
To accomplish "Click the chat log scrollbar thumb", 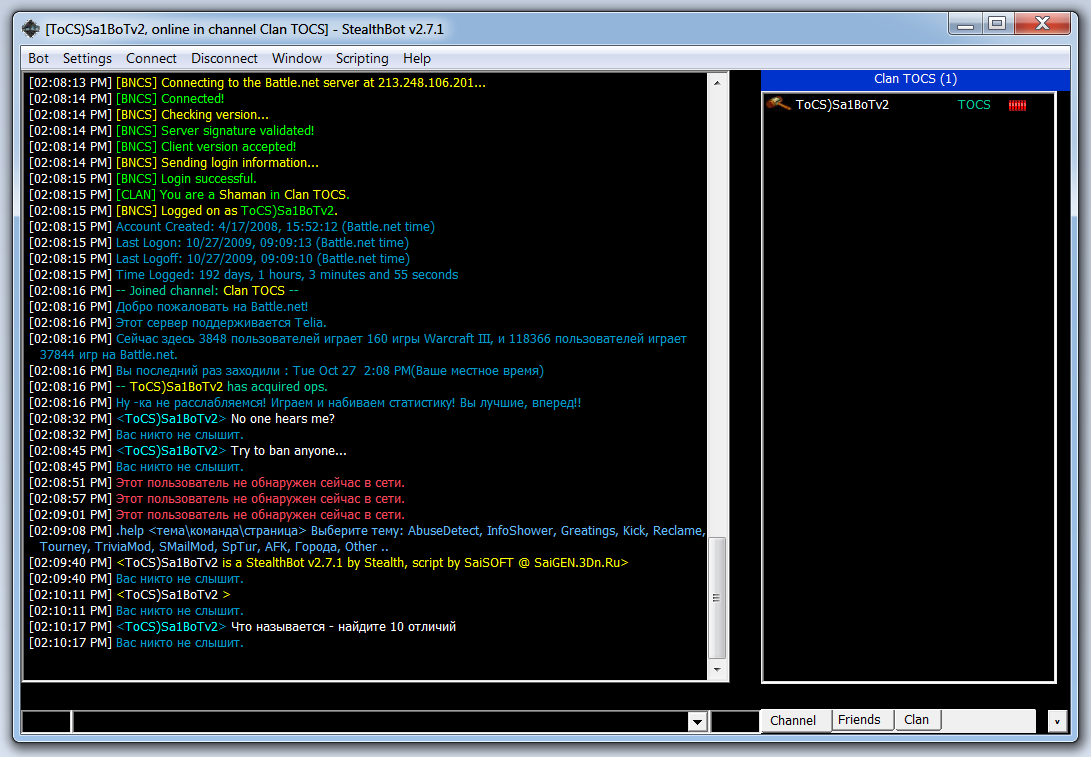I will 717,598.
